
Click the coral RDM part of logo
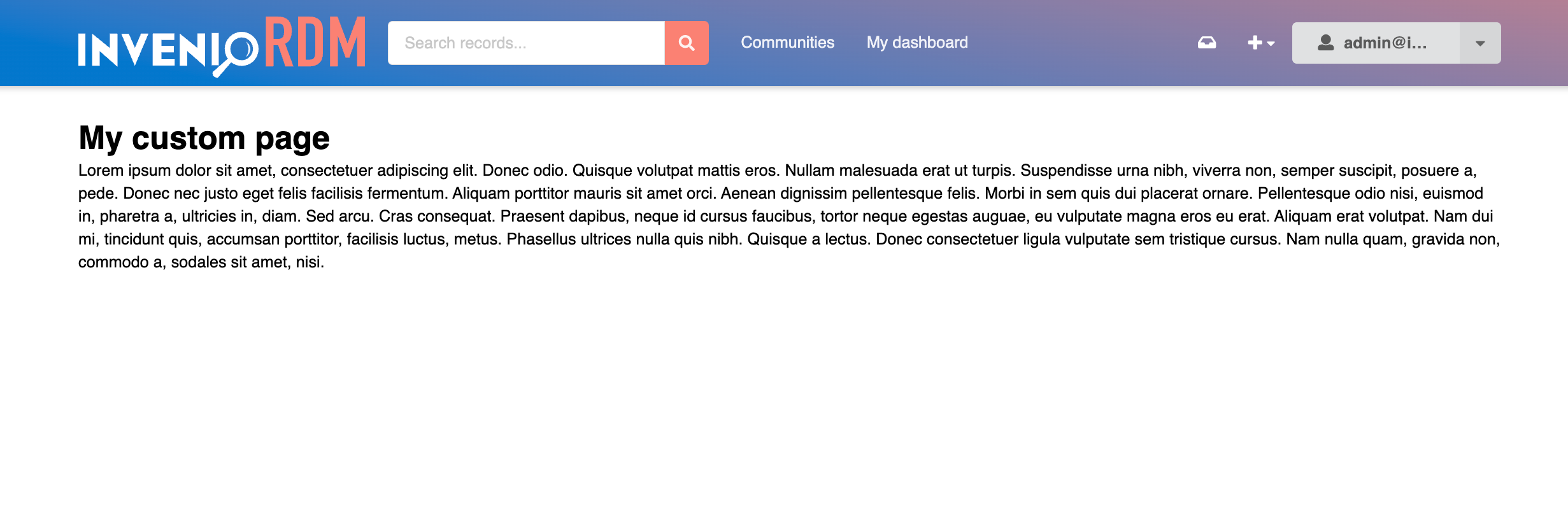(315, 42)
